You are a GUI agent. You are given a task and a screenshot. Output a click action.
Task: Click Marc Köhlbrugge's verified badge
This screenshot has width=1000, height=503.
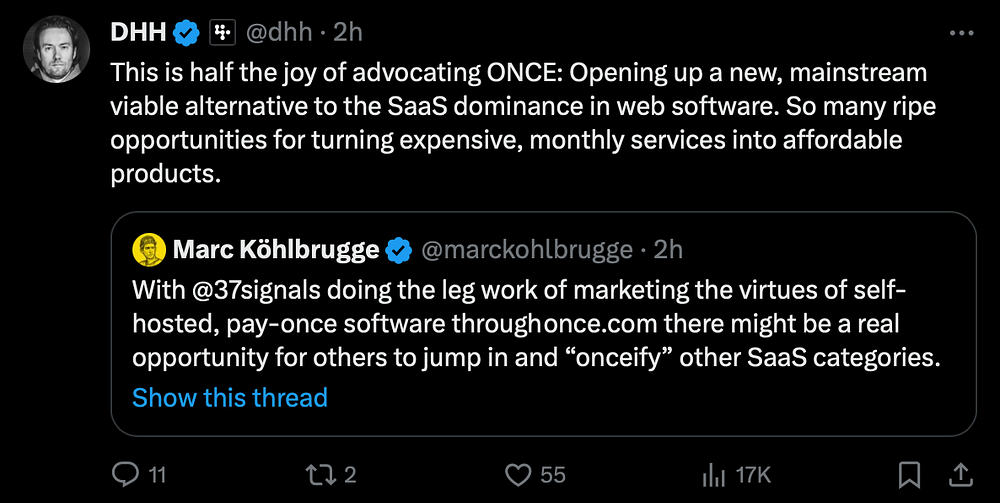tap(399, 249)
